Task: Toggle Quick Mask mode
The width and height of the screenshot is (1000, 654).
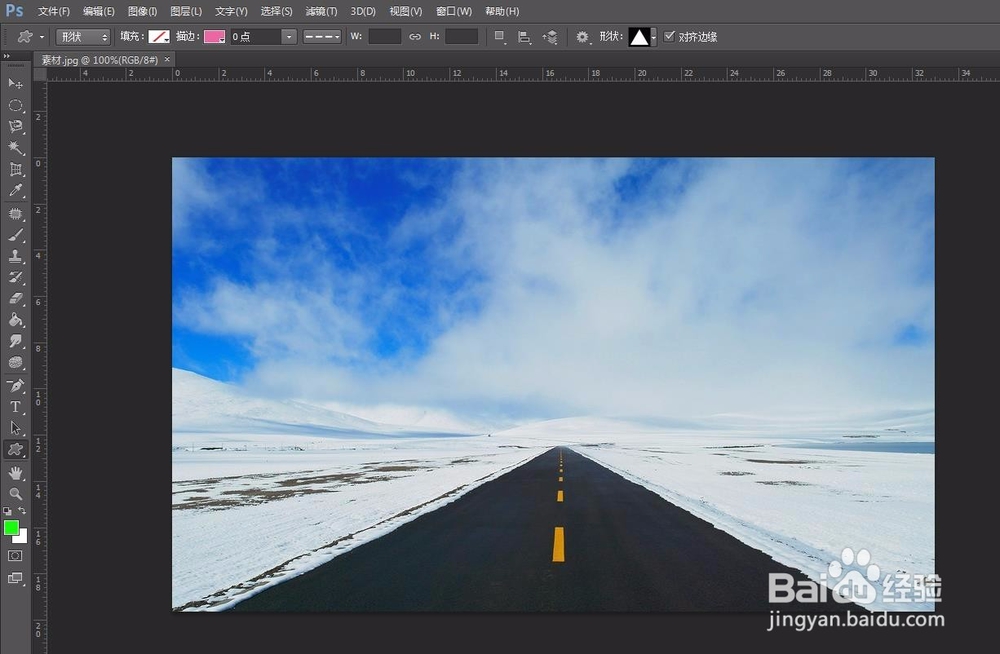Action: click(15, 556)
